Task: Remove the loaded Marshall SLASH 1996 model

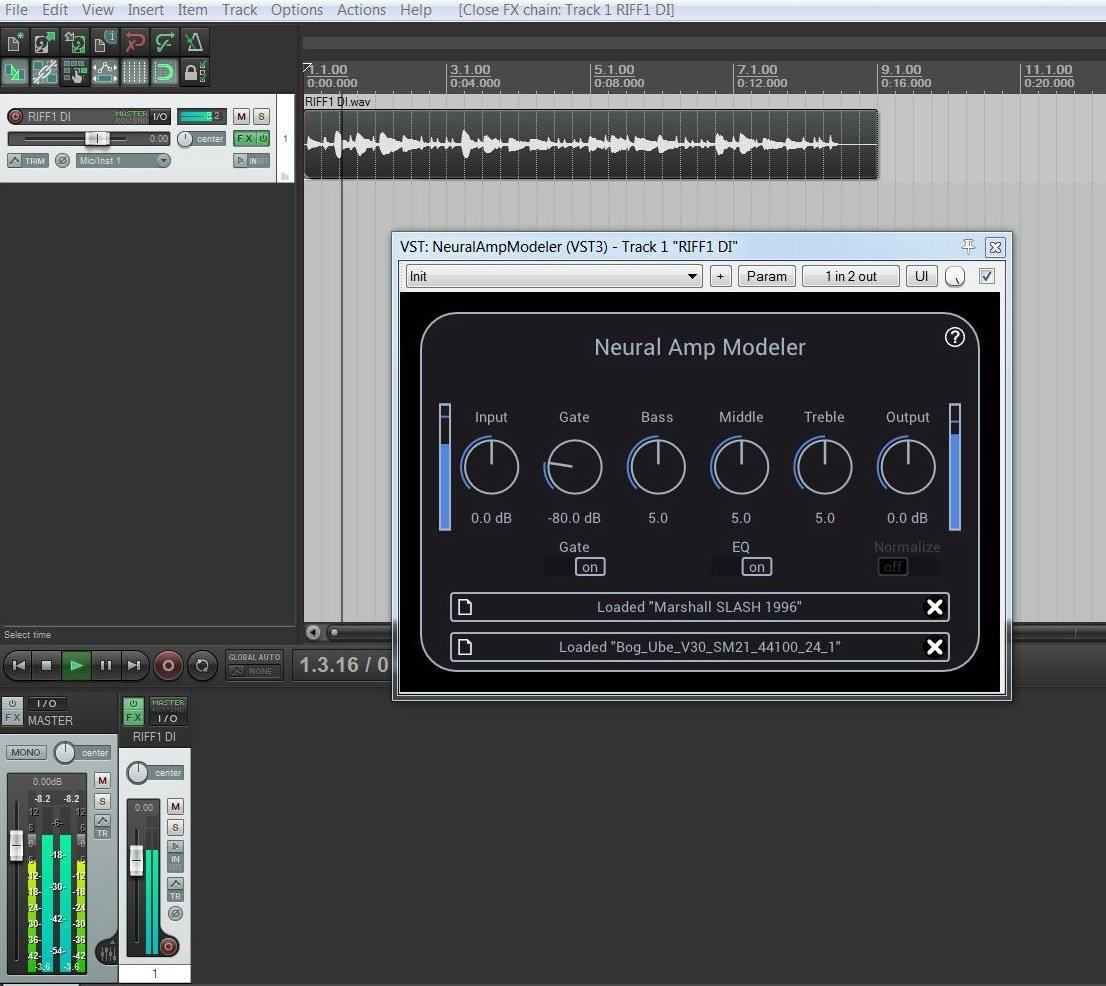Action: click(934, 607)
